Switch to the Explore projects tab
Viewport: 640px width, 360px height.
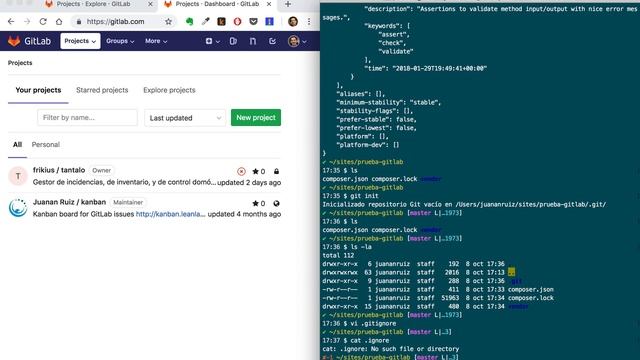click(169, 90)
